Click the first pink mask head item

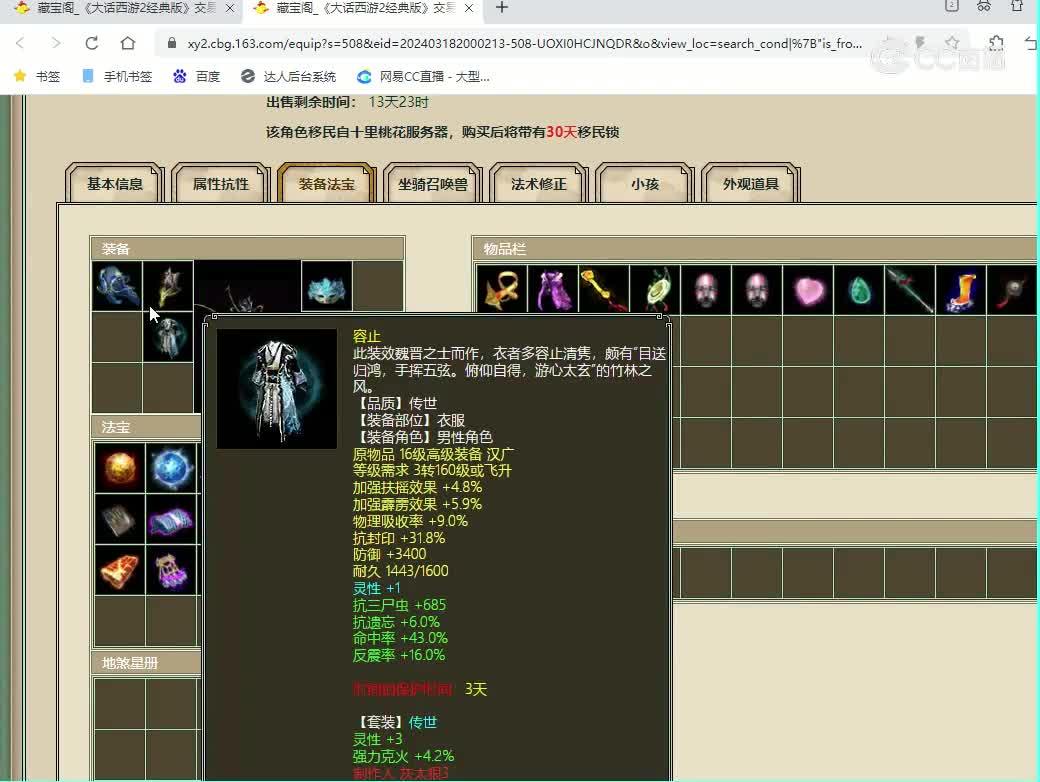[x=706, y=289]
